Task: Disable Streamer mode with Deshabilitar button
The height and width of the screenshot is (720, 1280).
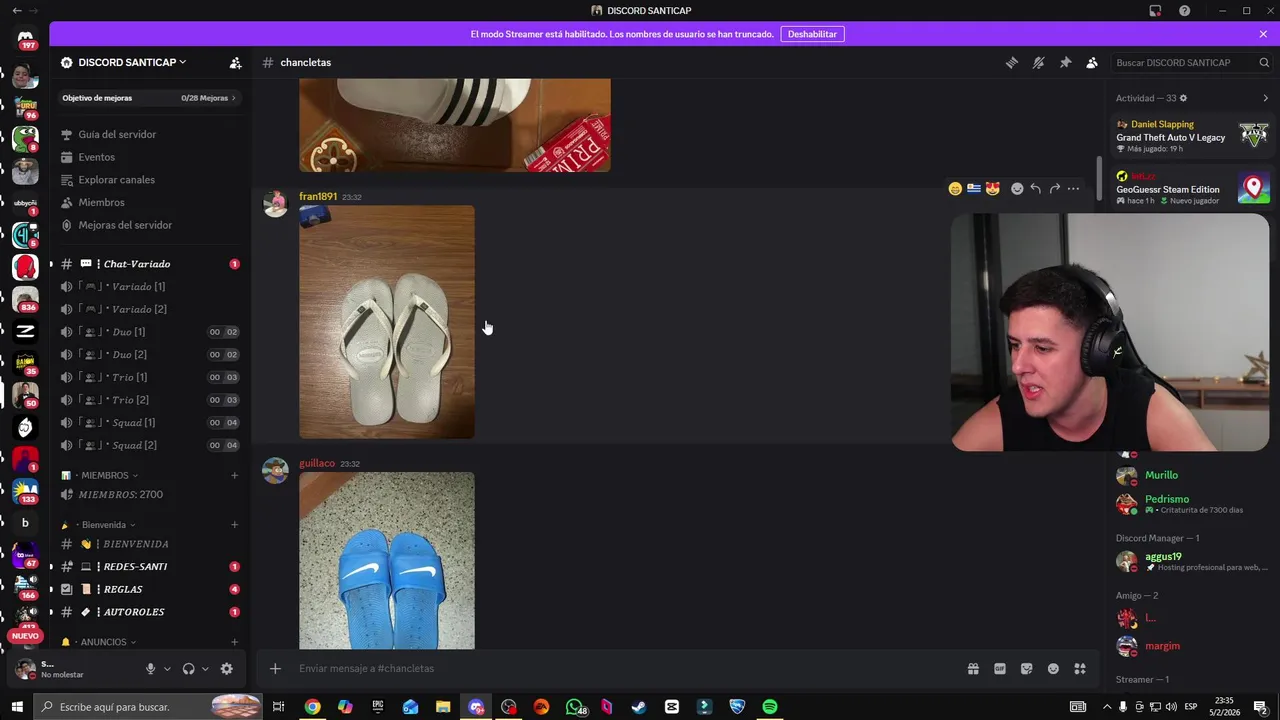Action: (x=812, y=34)
